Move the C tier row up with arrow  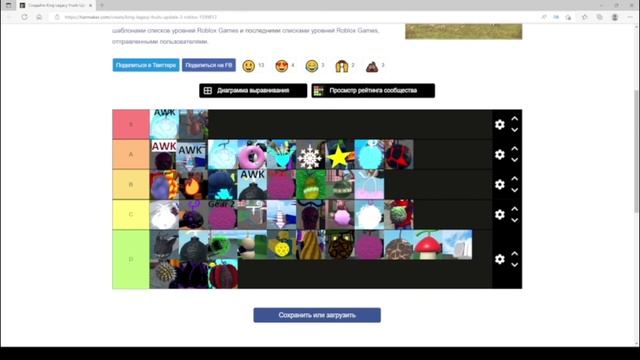pos(515,209)
